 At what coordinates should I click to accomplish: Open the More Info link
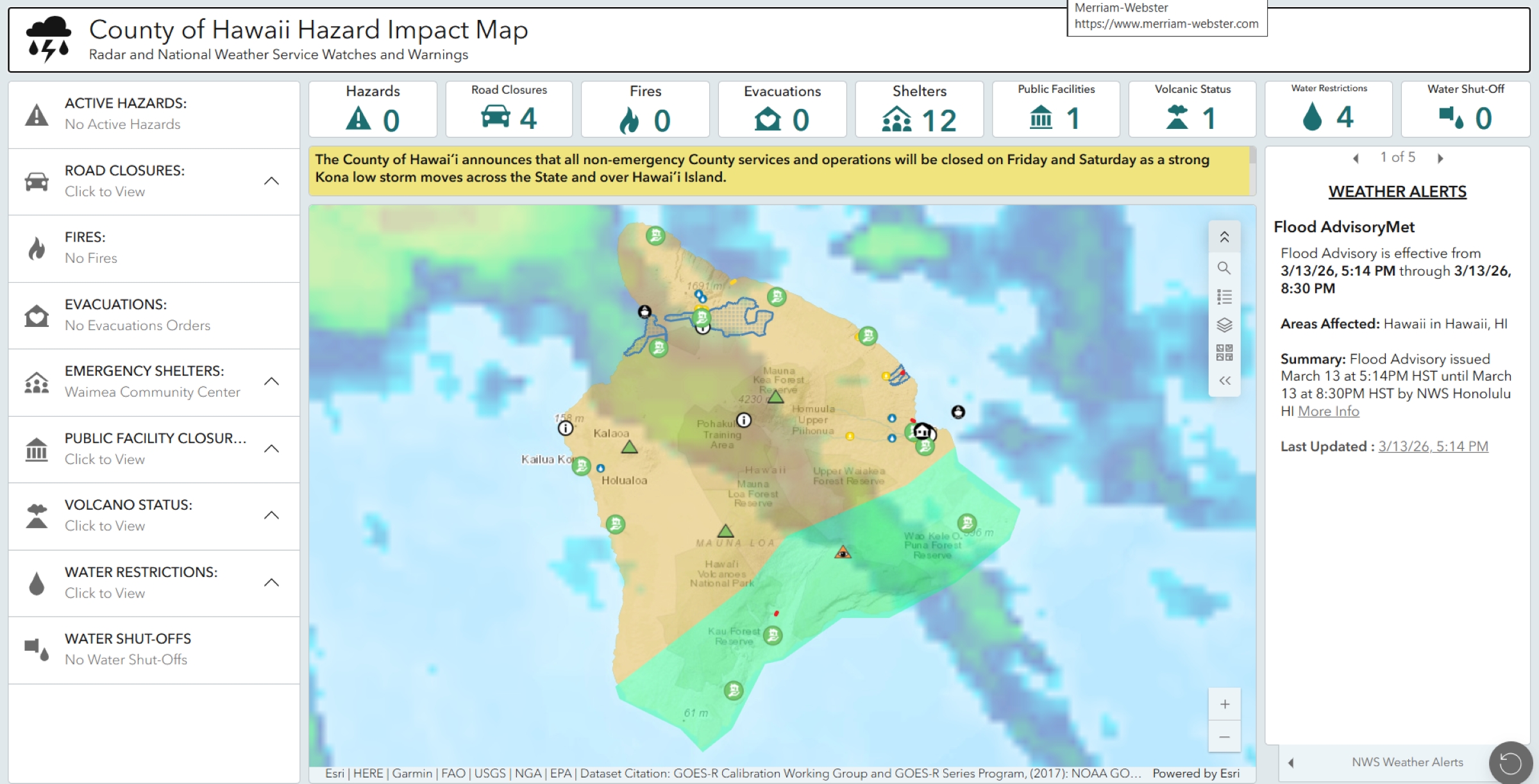(x=1328, y=412)
